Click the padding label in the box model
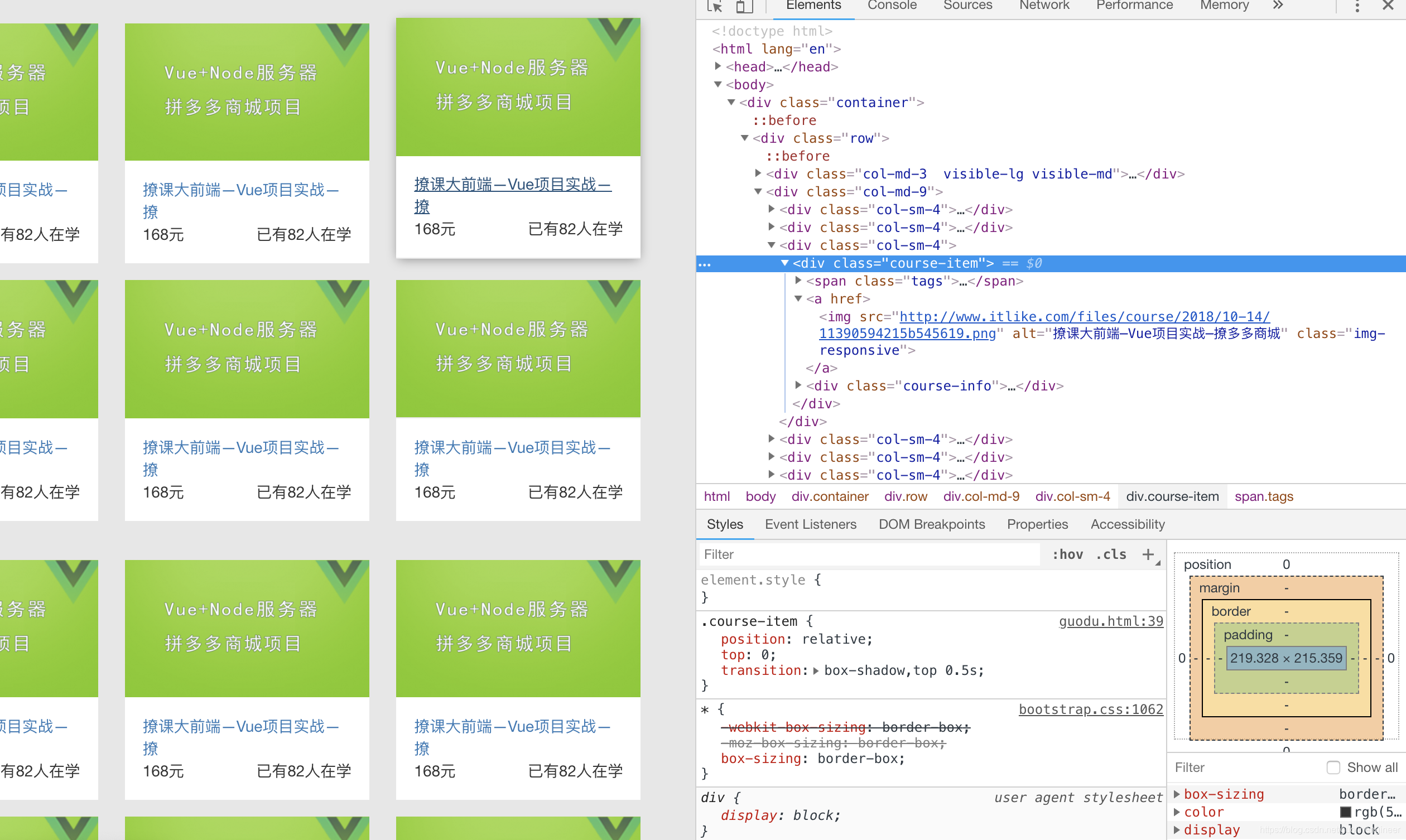The image size is (1406, 840). (1248, 635)
